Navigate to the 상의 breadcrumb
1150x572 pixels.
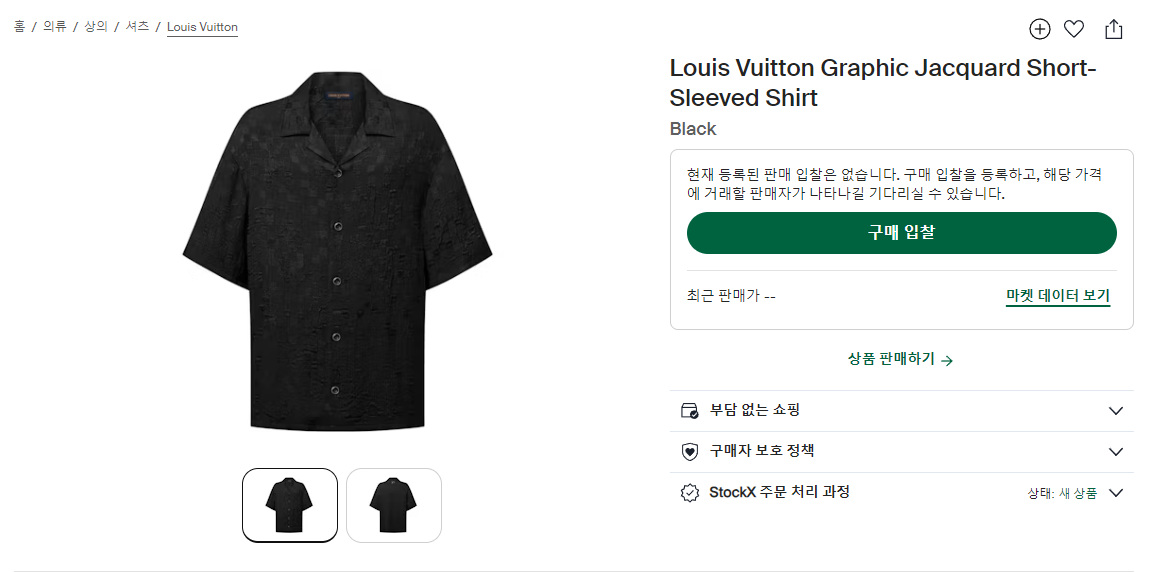coord(95,27)
